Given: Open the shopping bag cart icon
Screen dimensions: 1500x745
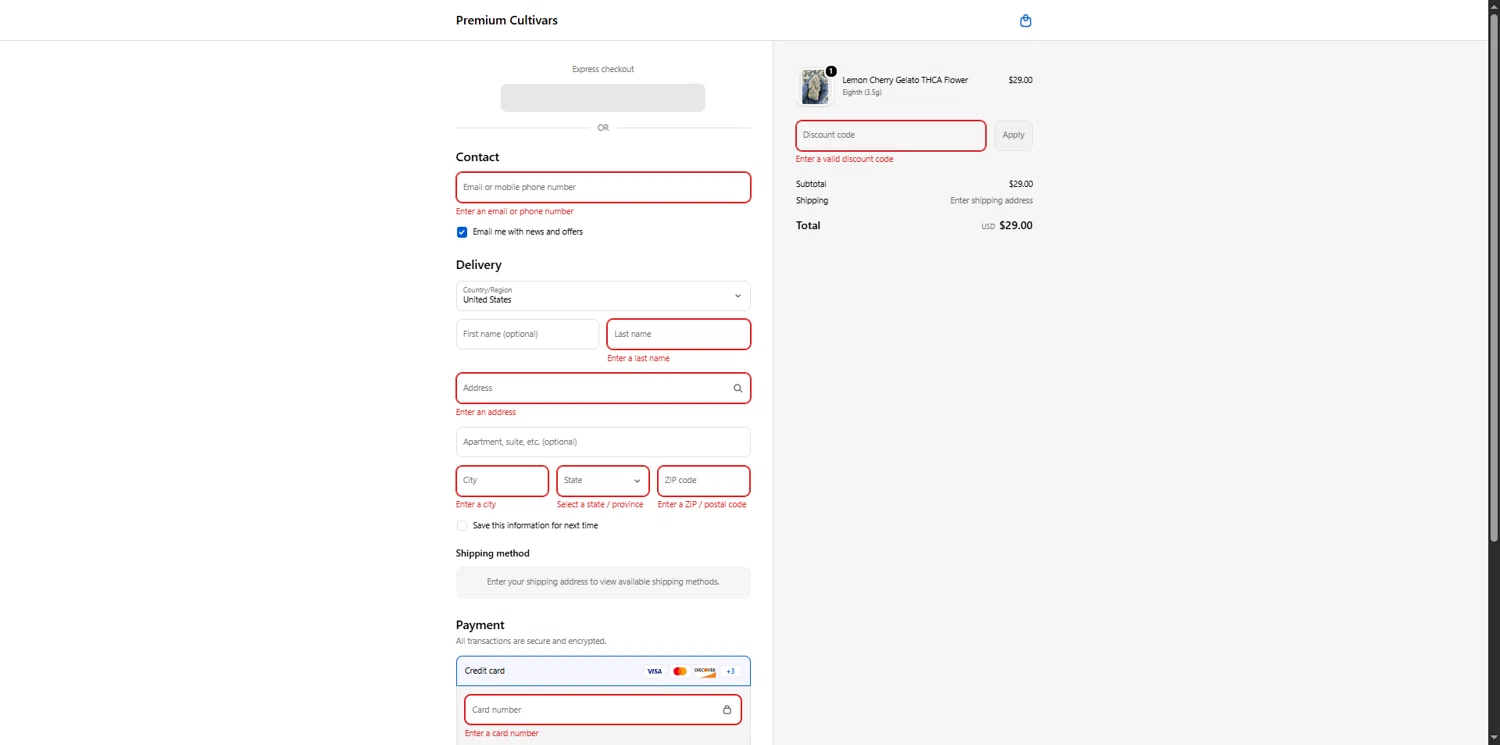Looking at the screenshot, I should [x=1025, y=21].
